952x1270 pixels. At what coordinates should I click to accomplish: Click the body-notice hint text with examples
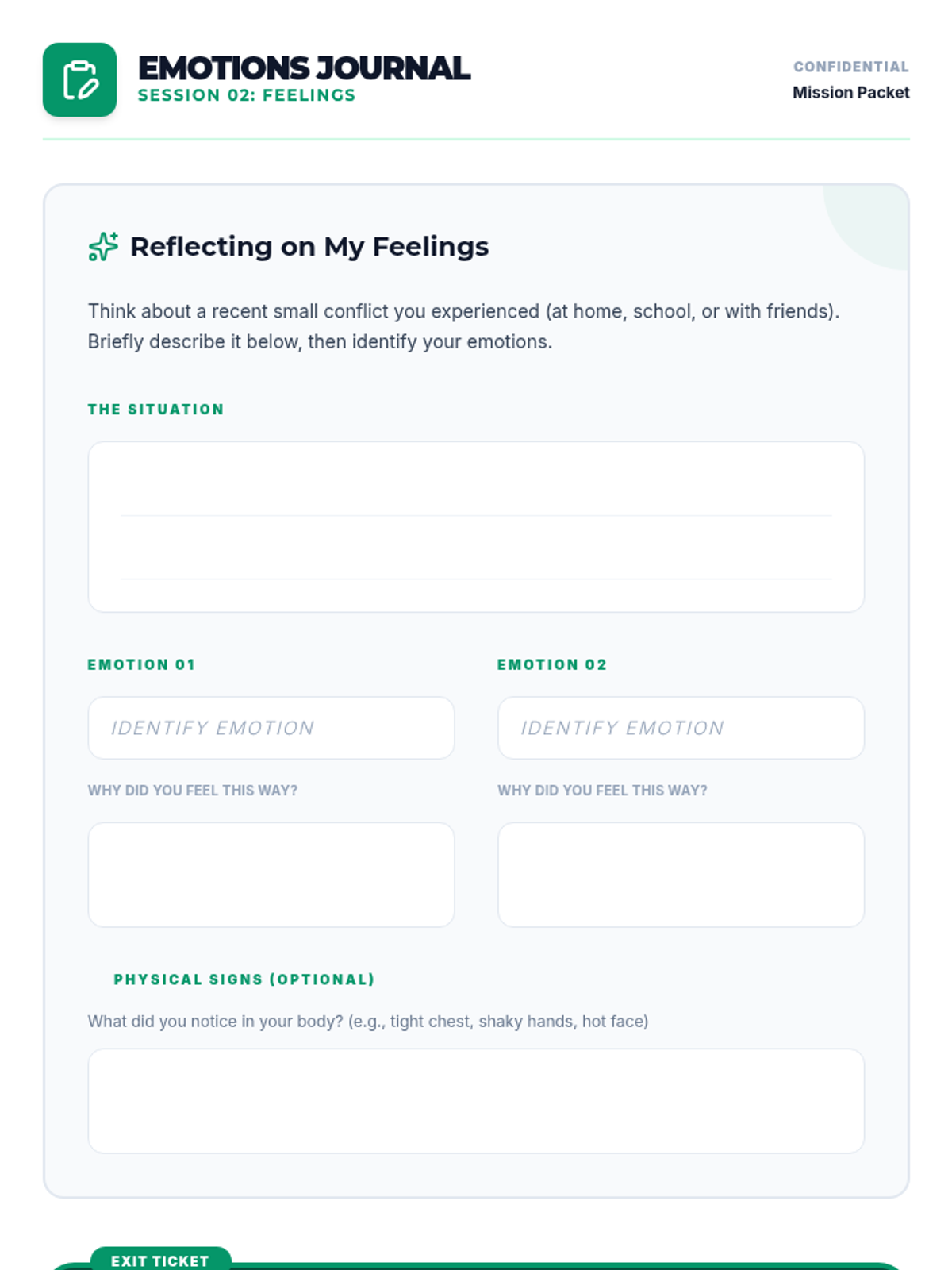click(x=368, y=1022)
